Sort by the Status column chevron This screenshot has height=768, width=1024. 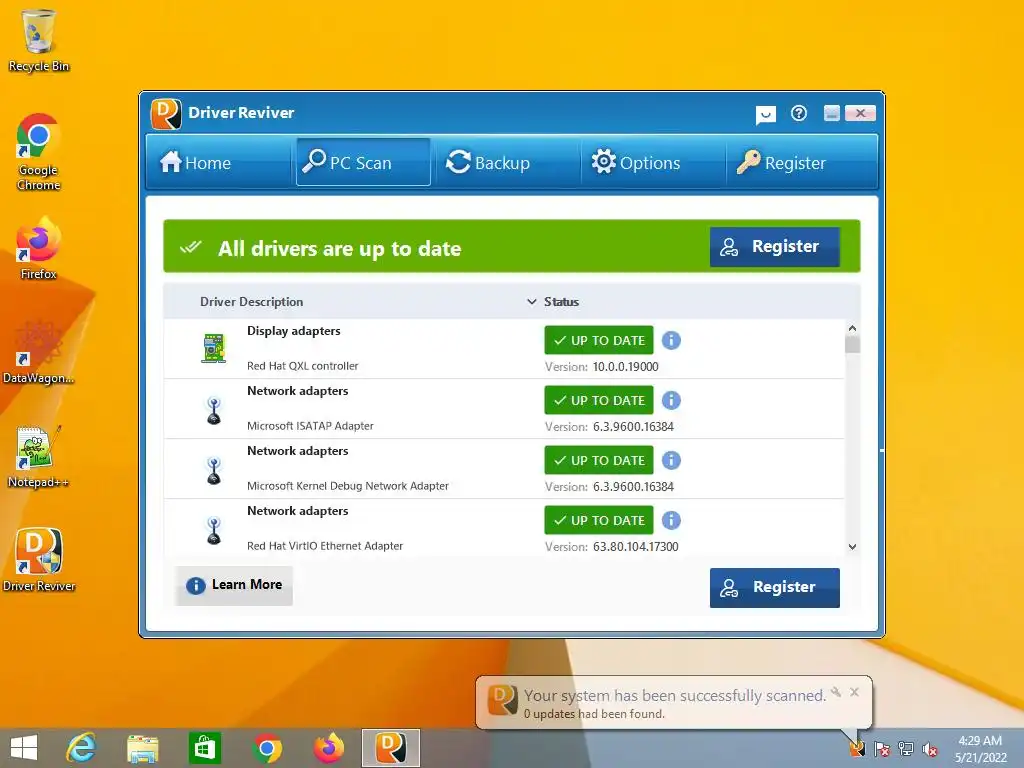[532, 302]
